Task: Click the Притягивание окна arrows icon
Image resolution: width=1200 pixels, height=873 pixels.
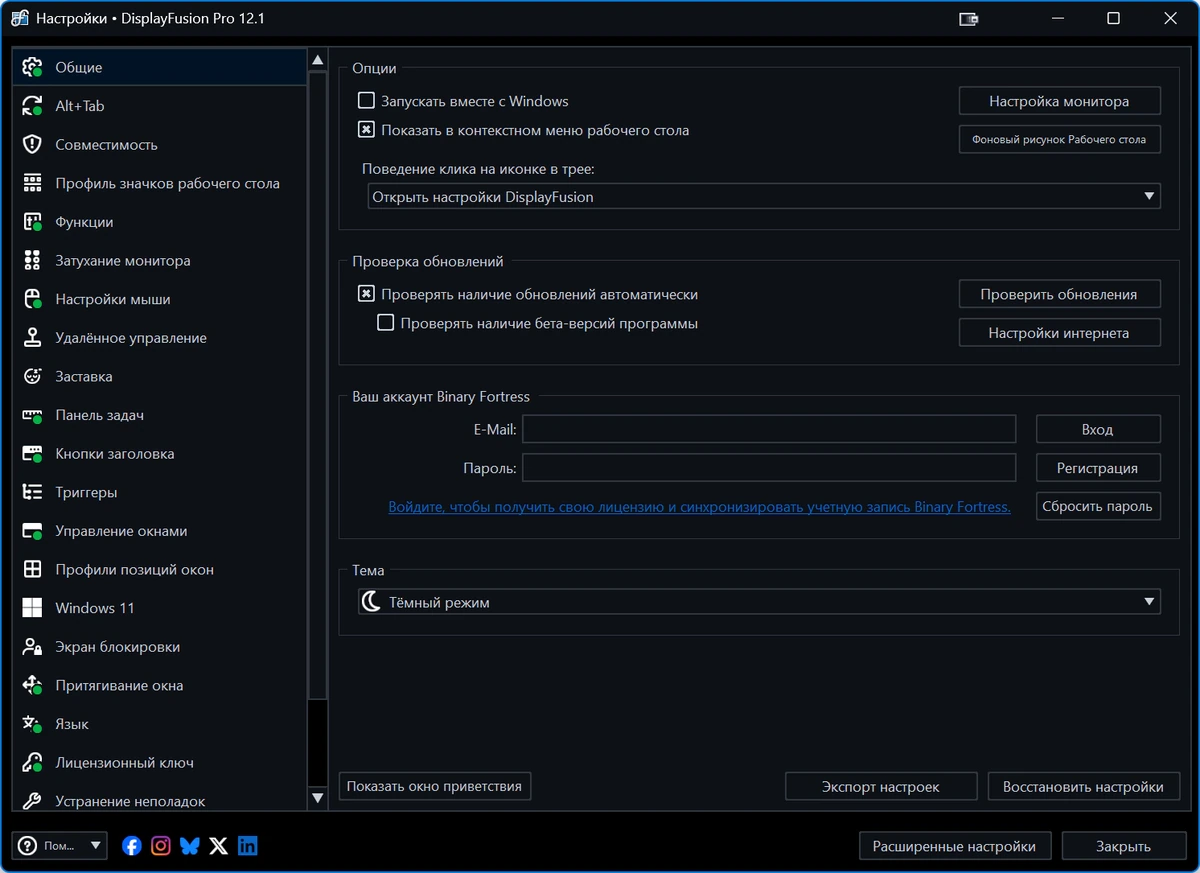Action: 32,686
